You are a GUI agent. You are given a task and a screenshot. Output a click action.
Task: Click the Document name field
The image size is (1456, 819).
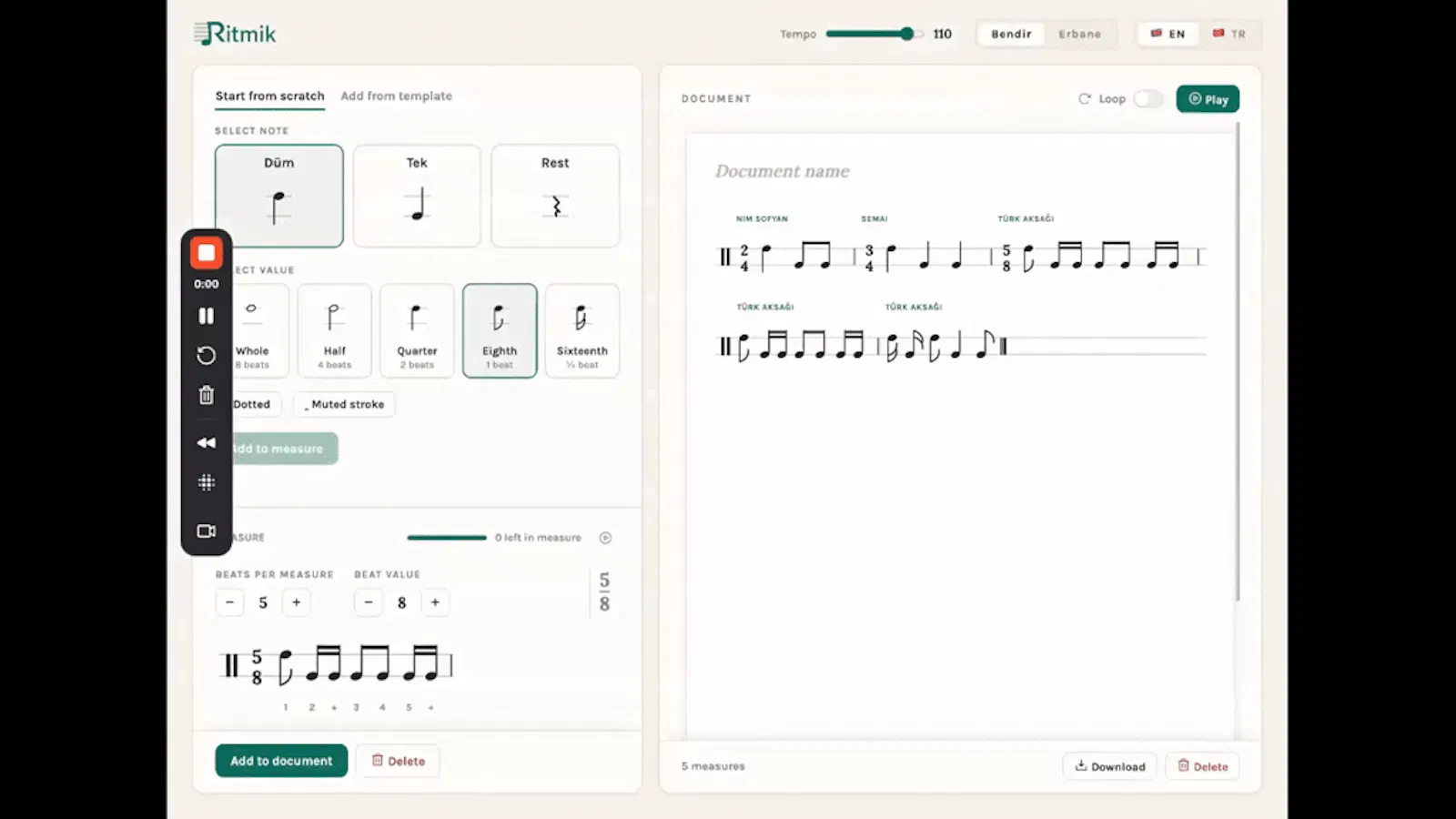pos(782,171)
